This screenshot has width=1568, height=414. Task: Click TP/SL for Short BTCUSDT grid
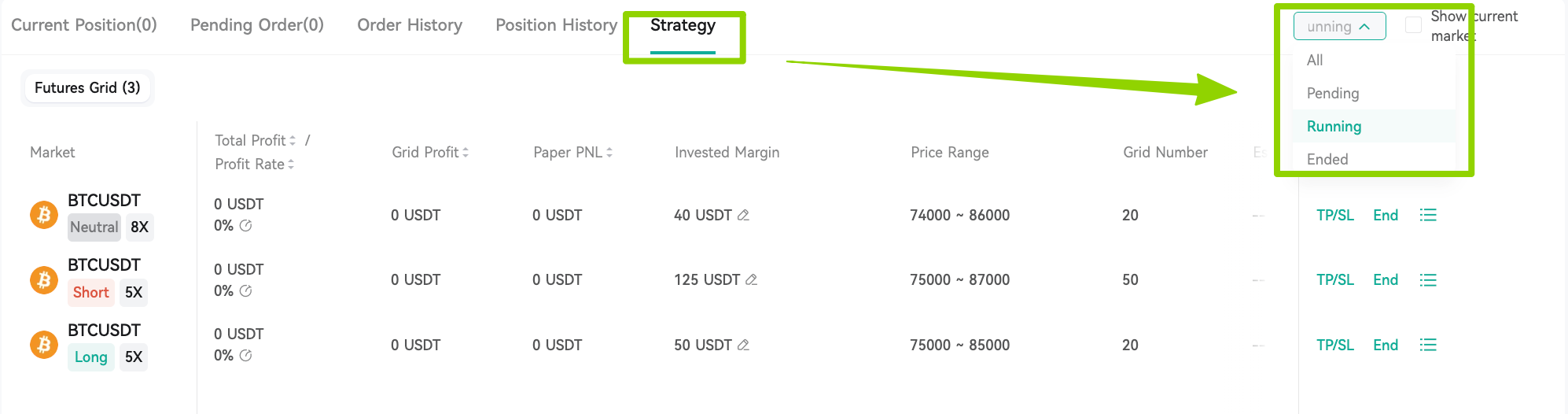coord(1335,280)
